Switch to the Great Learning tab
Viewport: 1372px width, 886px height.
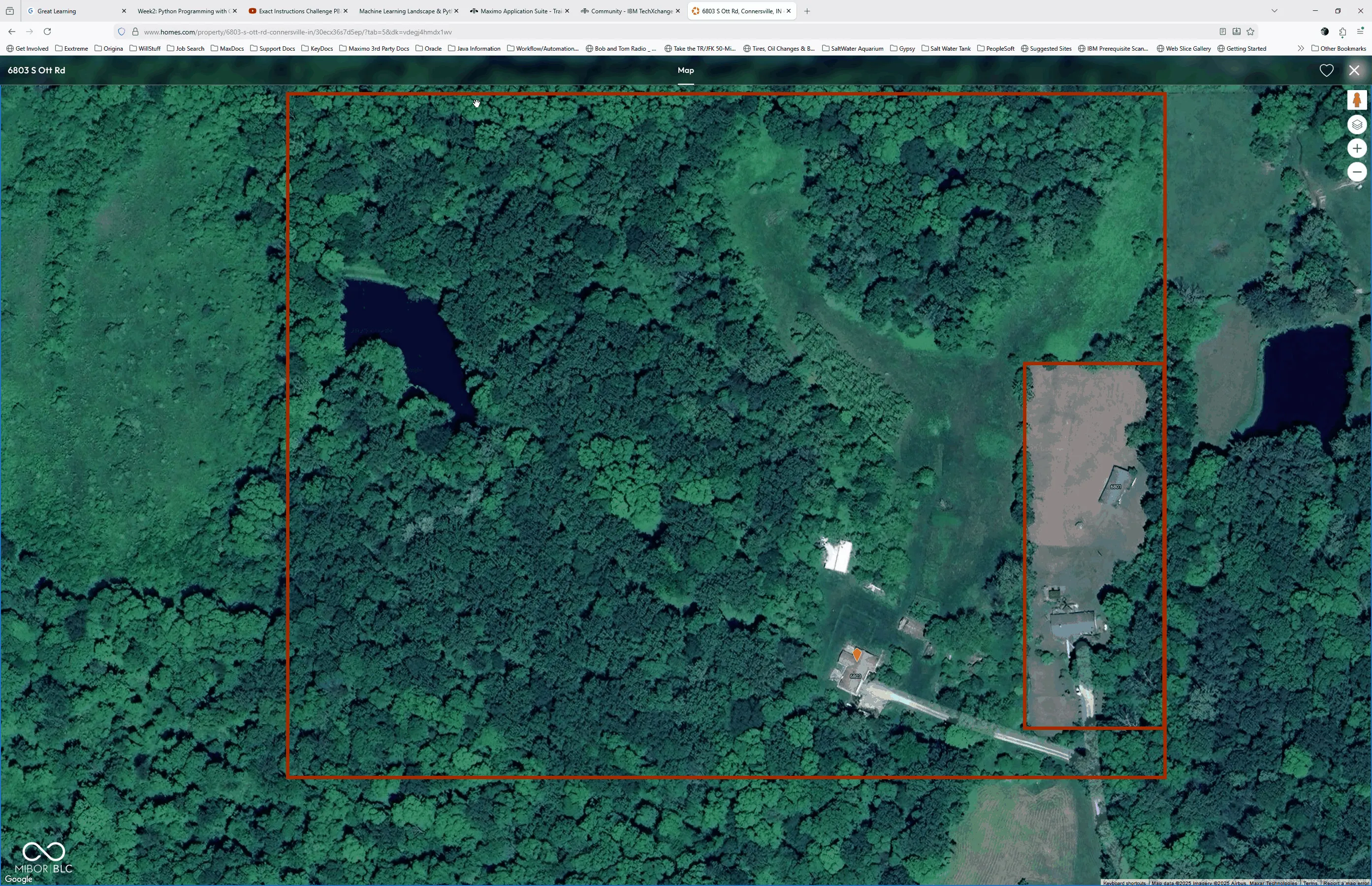pos(57,11)
